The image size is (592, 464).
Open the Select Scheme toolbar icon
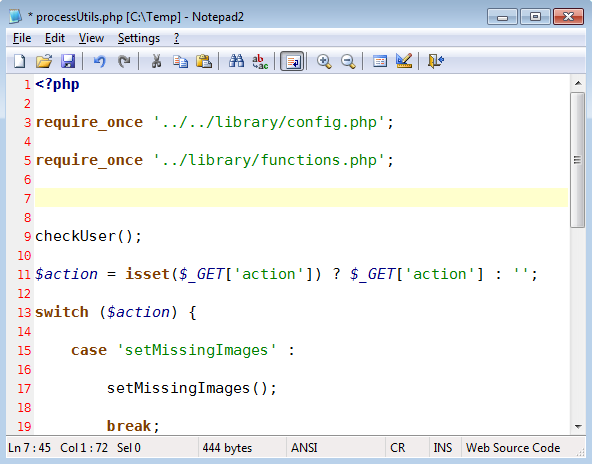(x=380, y=61)
